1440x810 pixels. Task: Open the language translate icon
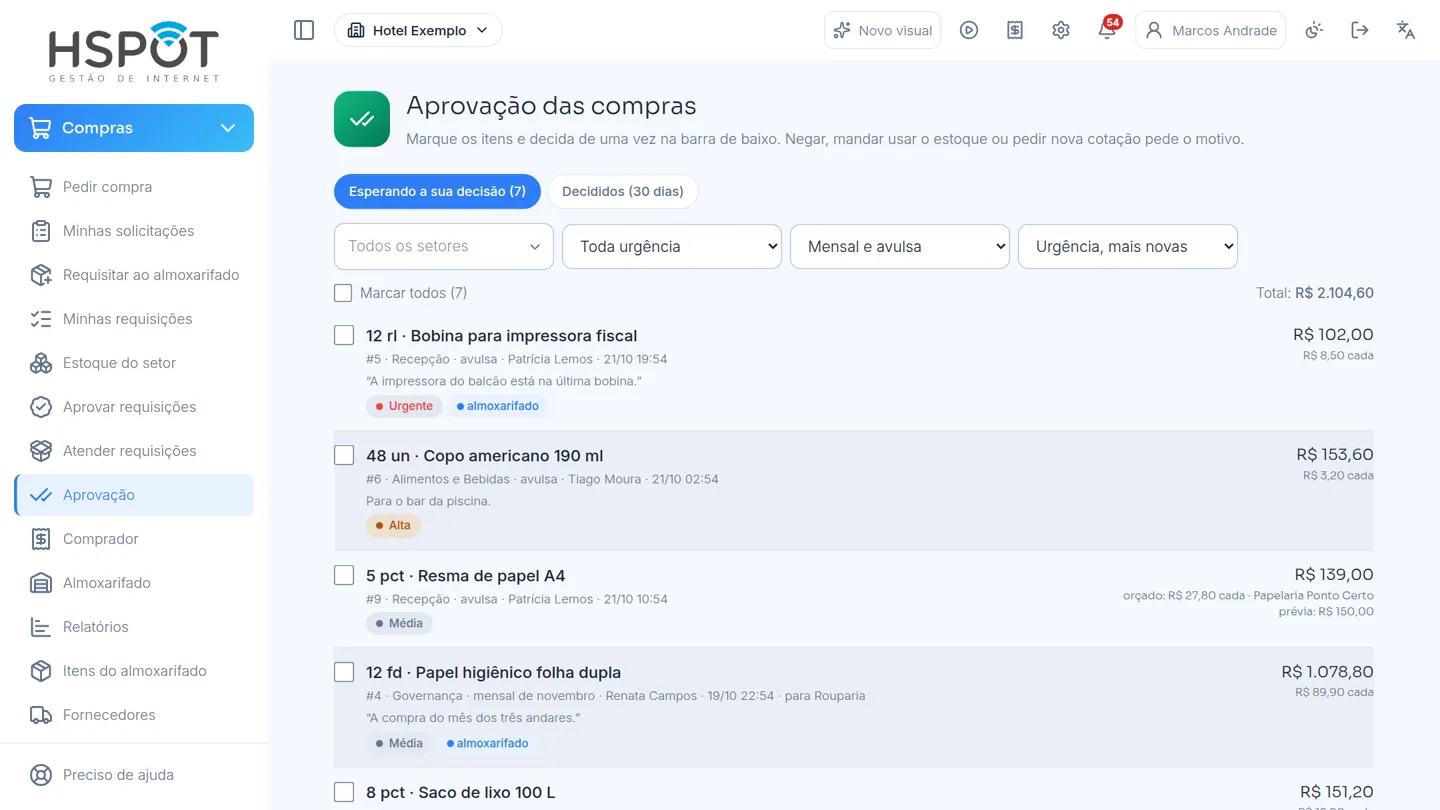(x=1406, y=30)
